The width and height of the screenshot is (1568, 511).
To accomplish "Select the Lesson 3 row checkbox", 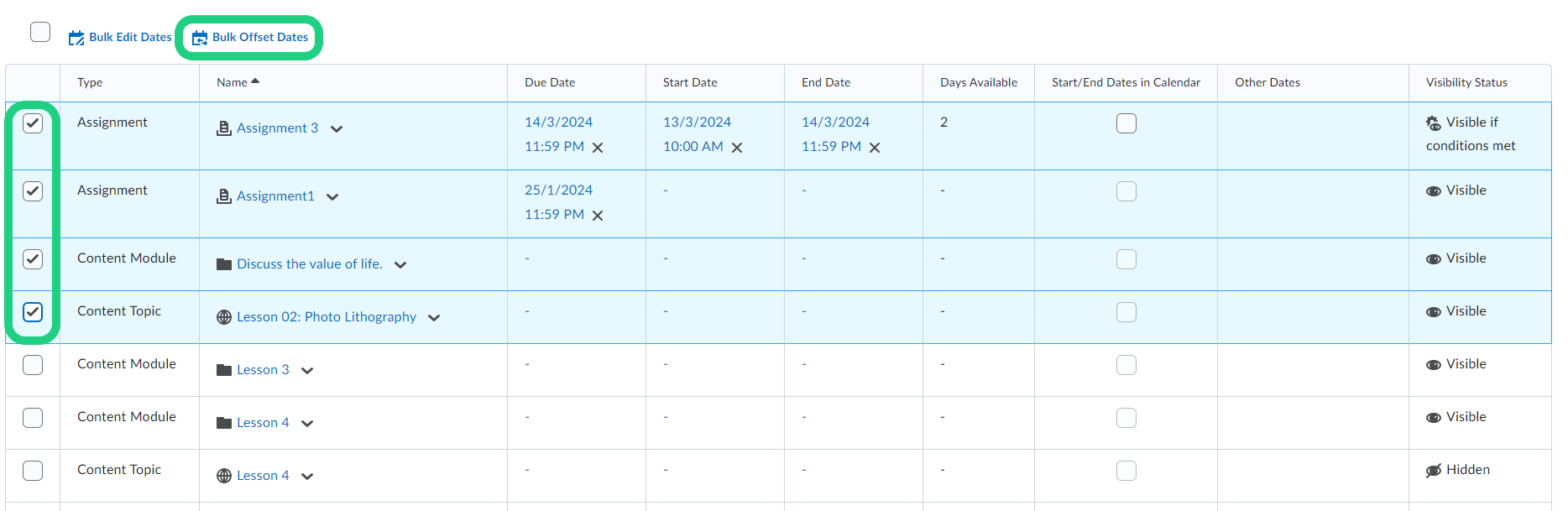I will [x=33, y=365].
